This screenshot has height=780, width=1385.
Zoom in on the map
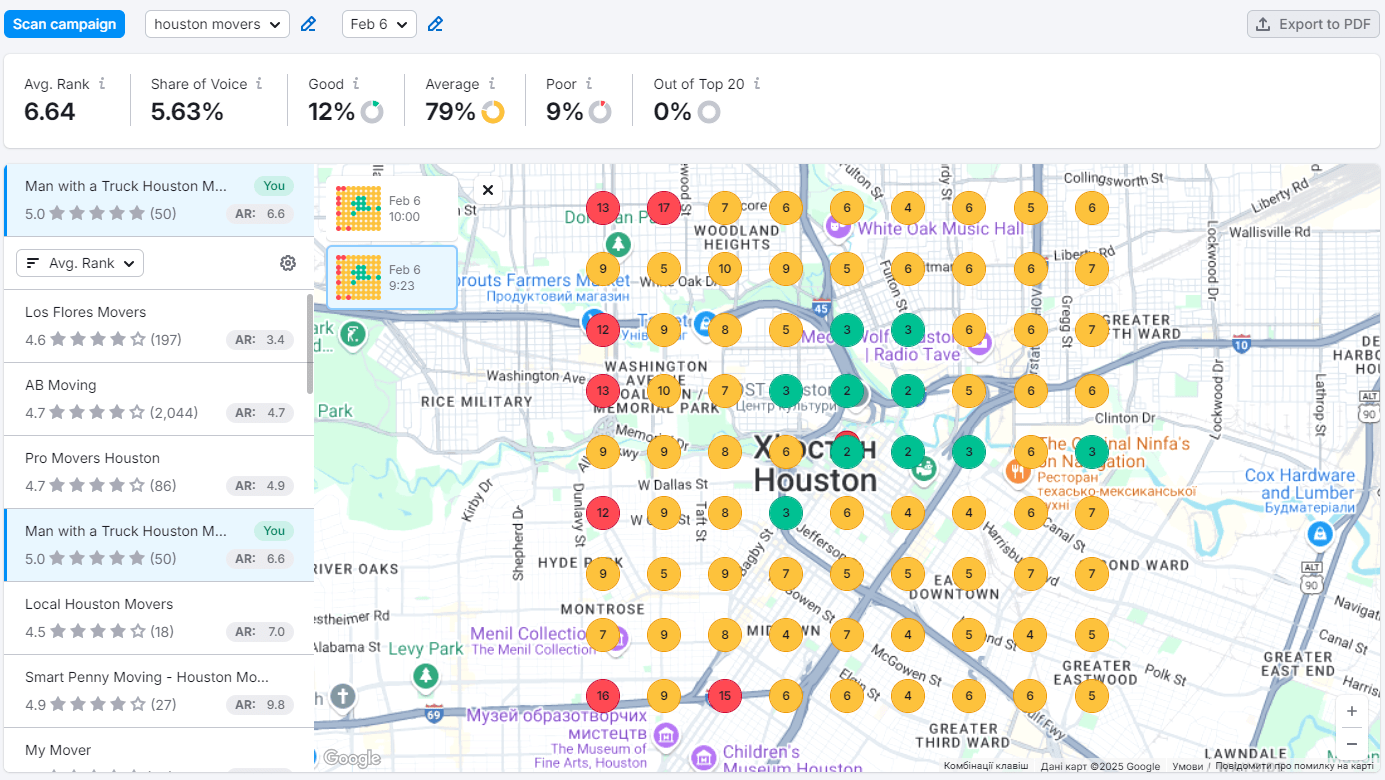1352,711
